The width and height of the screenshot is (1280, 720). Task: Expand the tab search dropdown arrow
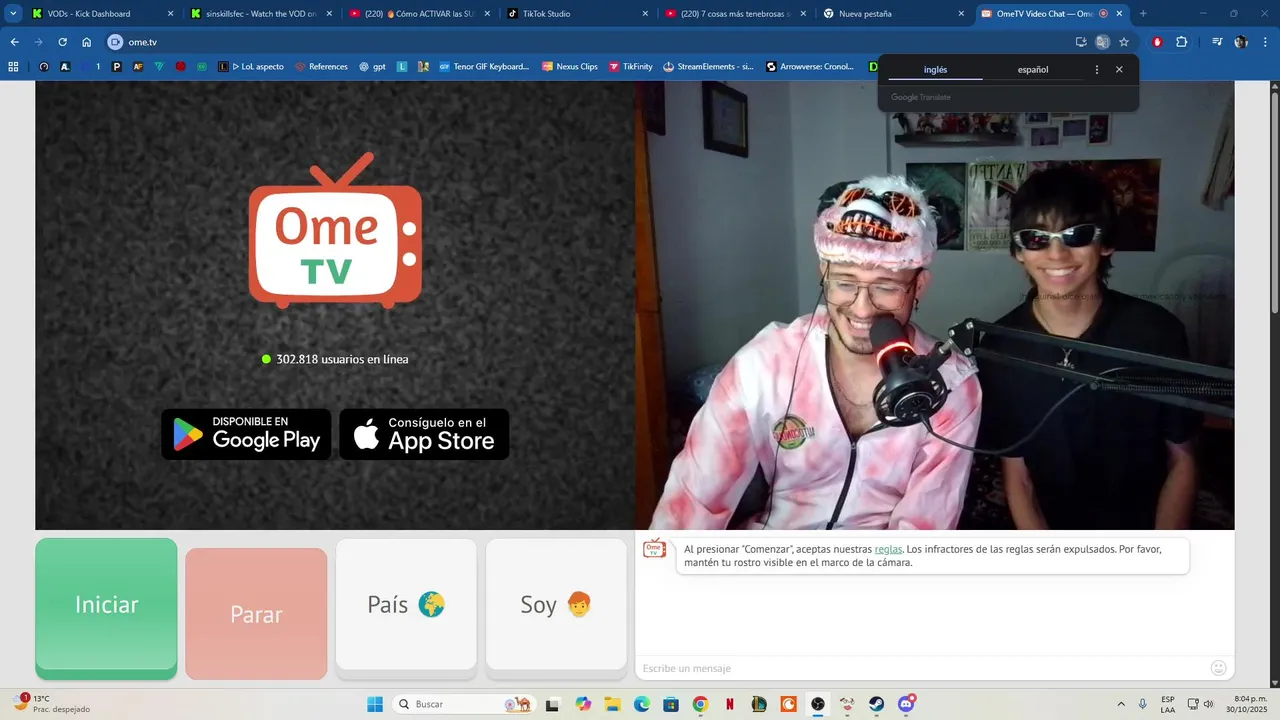coord(13,14)
